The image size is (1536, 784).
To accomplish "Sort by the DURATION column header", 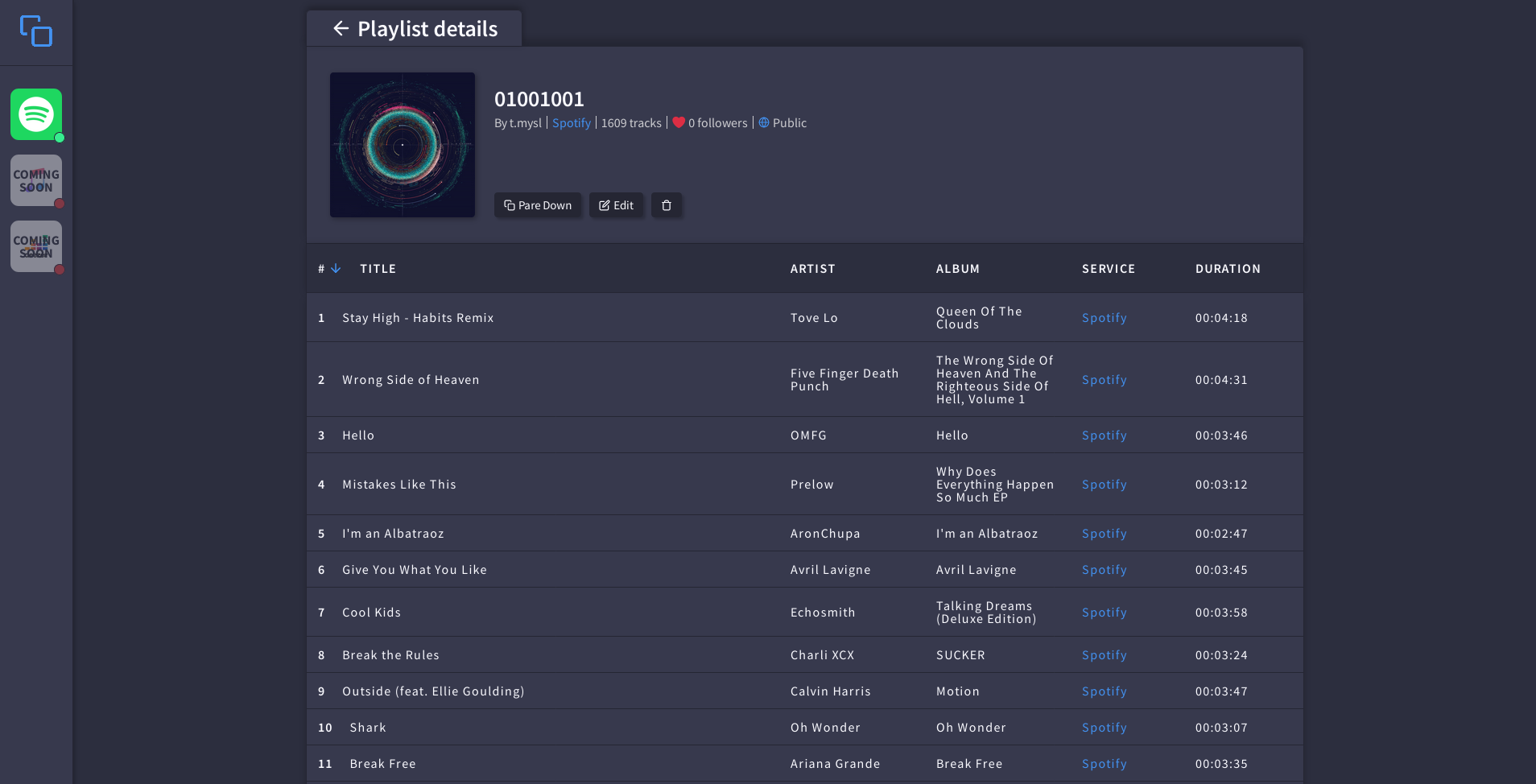I will pyautogui.click(x=1228, y=269).
